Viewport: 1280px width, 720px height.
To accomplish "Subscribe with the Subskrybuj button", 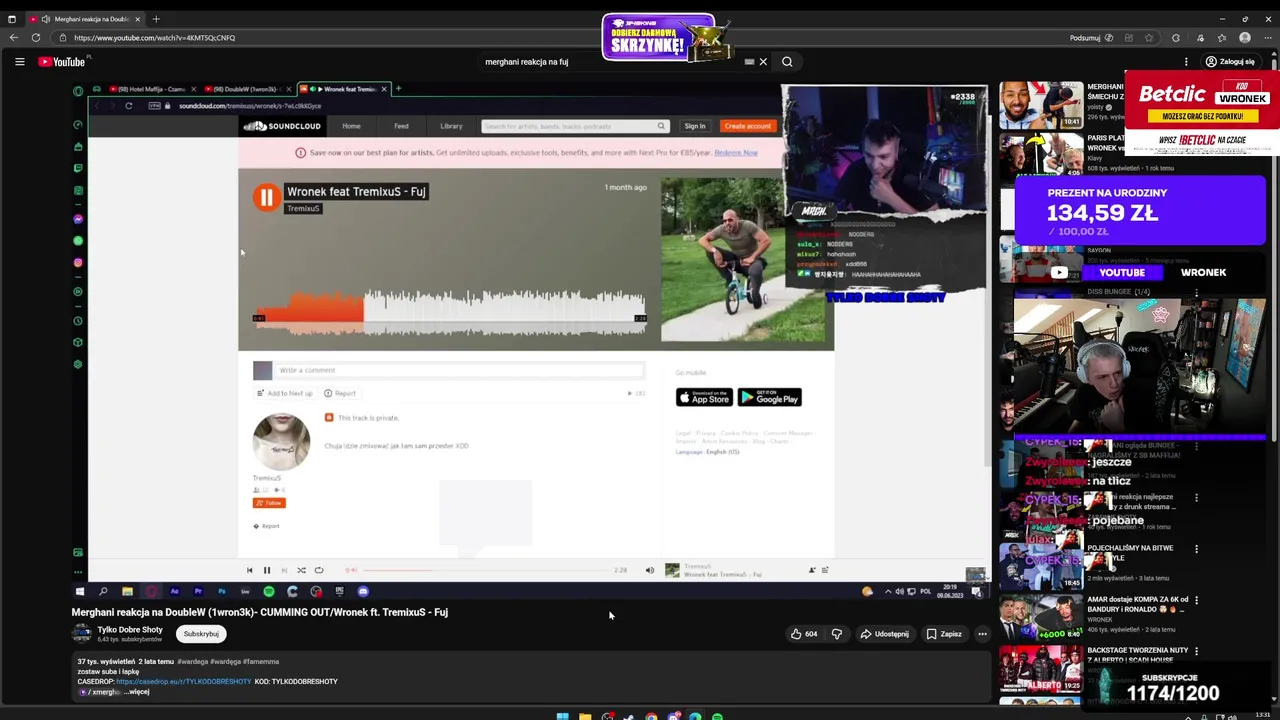I will (x=201, y=634).
